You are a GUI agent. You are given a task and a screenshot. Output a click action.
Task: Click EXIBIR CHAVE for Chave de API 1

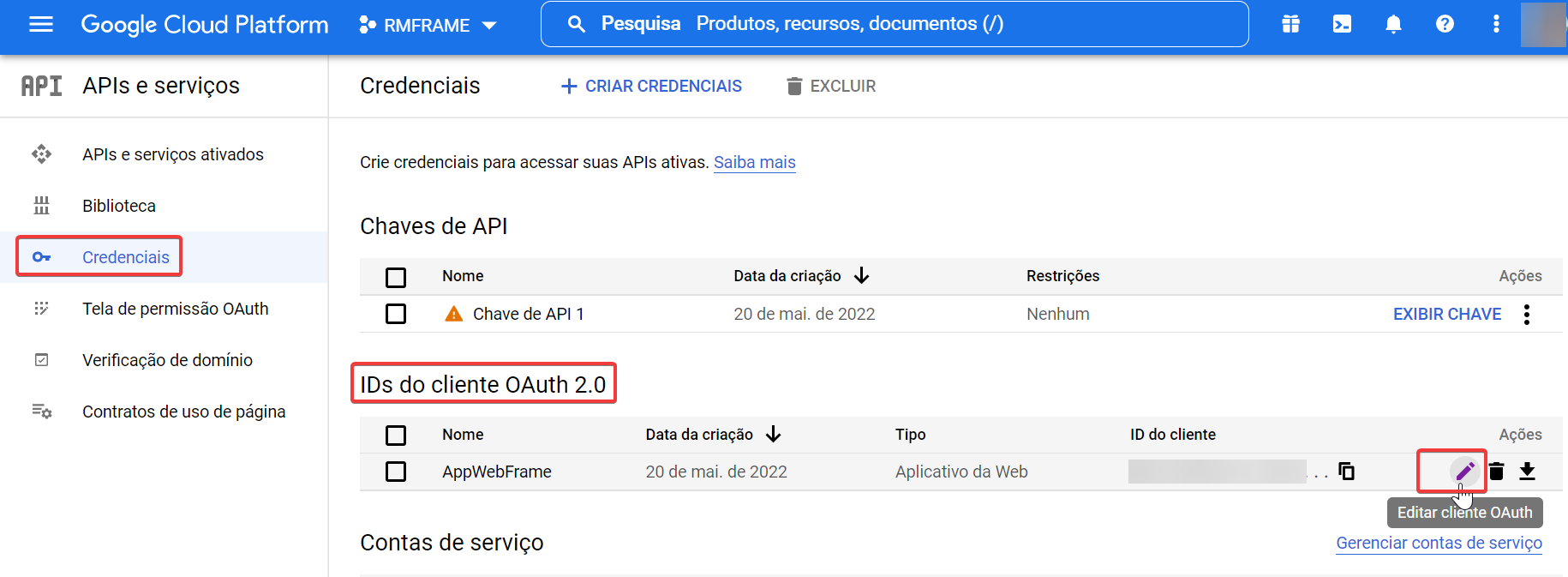coord(1447,314)
